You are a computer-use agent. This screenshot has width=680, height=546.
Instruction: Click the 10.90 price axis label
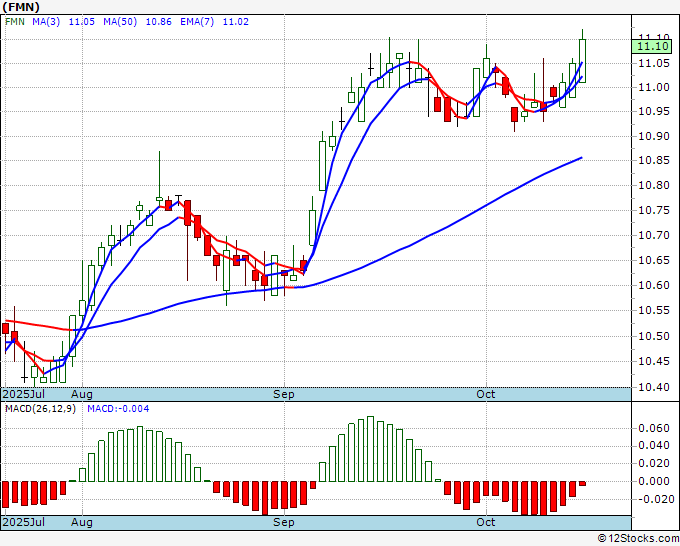[x=654, y=136]
